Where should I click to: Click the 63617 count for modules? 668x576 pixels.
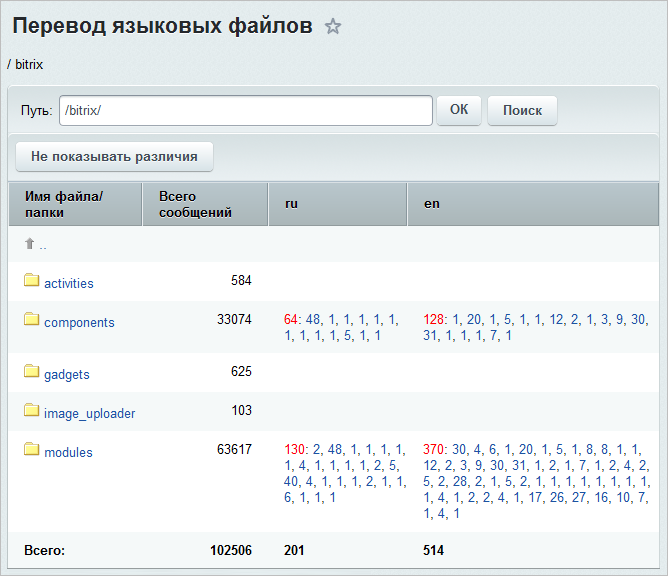point(234,449)
